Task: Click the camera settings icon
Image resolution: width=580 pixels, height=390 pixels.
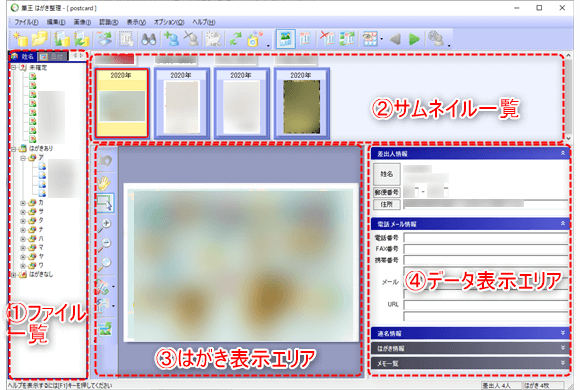Action: pyautogui.click(x=254, y=39)
